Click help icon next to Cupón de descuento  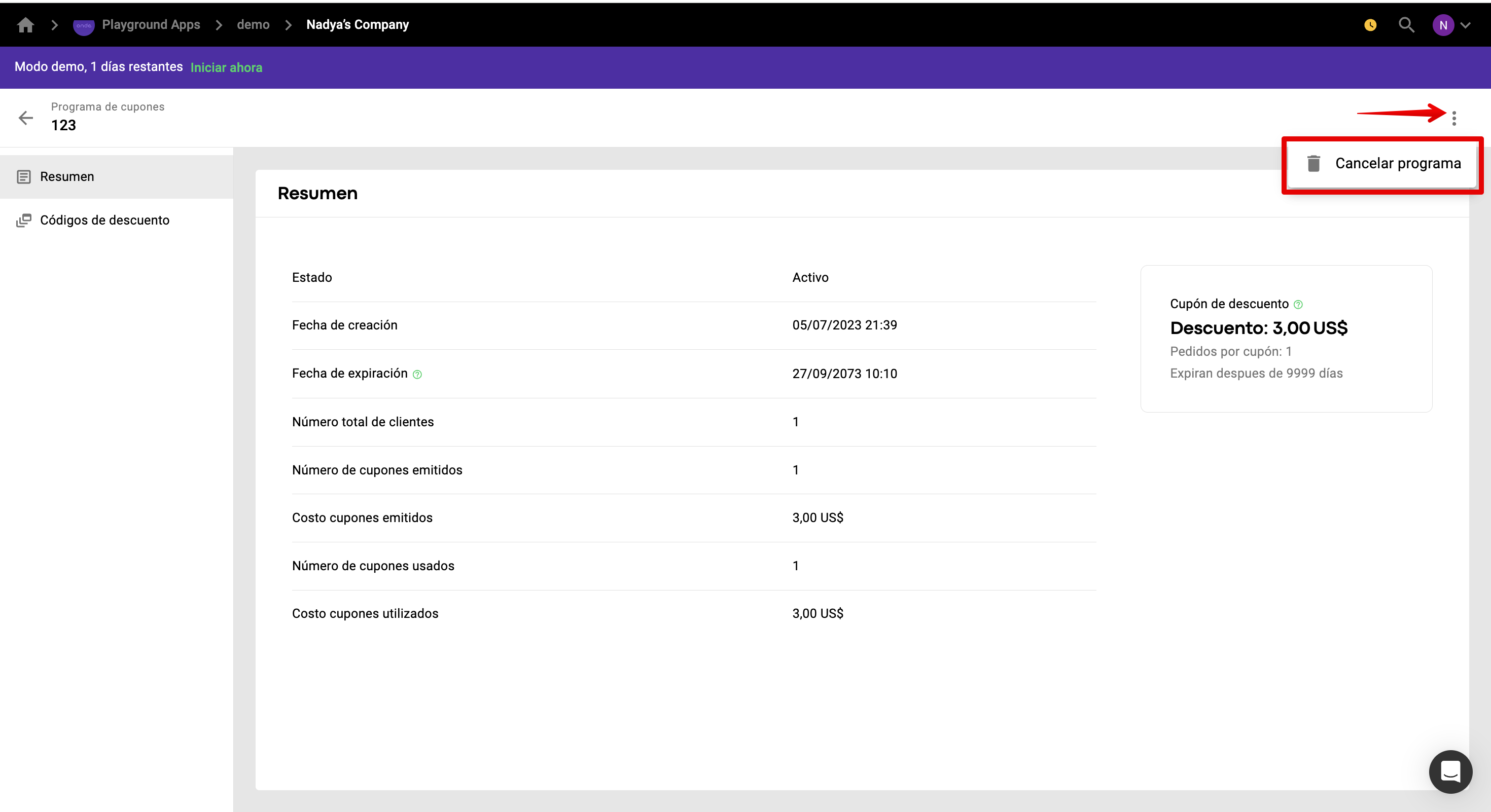pyautogui.click(x=1298, y=304)
